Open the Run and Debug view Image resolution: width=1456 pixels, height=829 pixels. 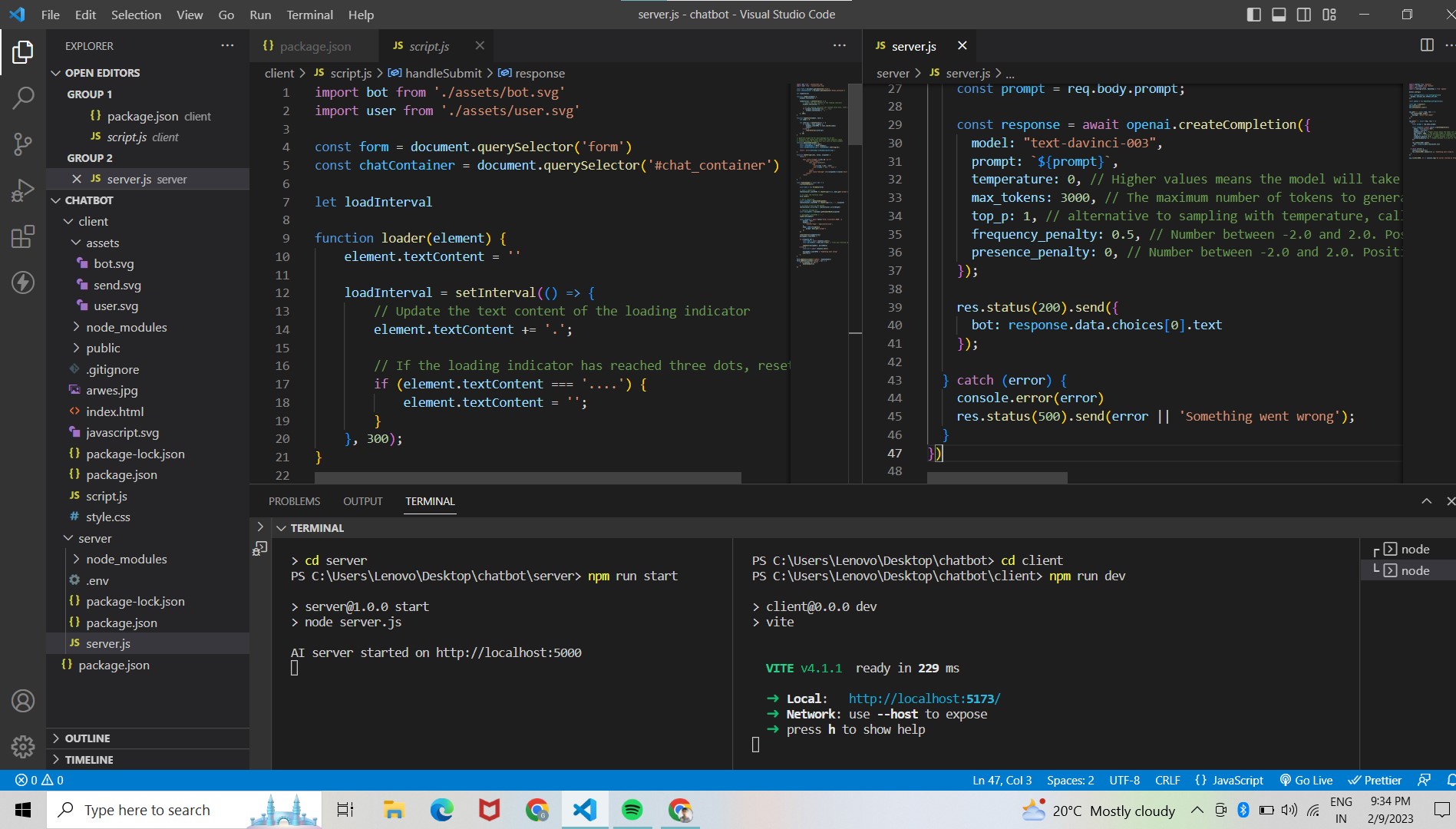tap(23, 190)
